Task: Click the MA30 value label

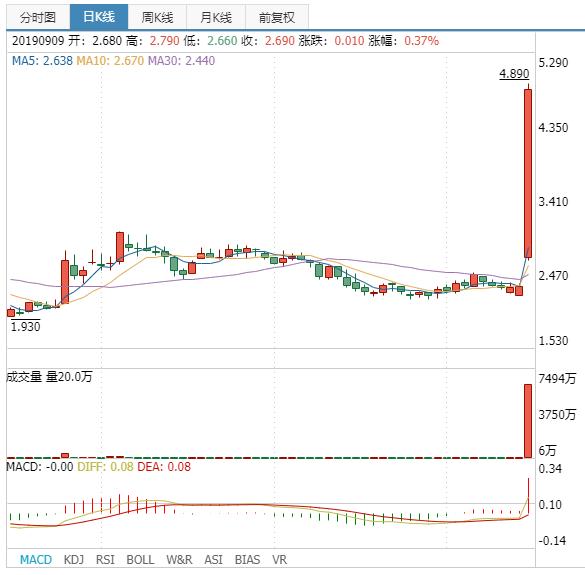Action: [x=181, y=60]
